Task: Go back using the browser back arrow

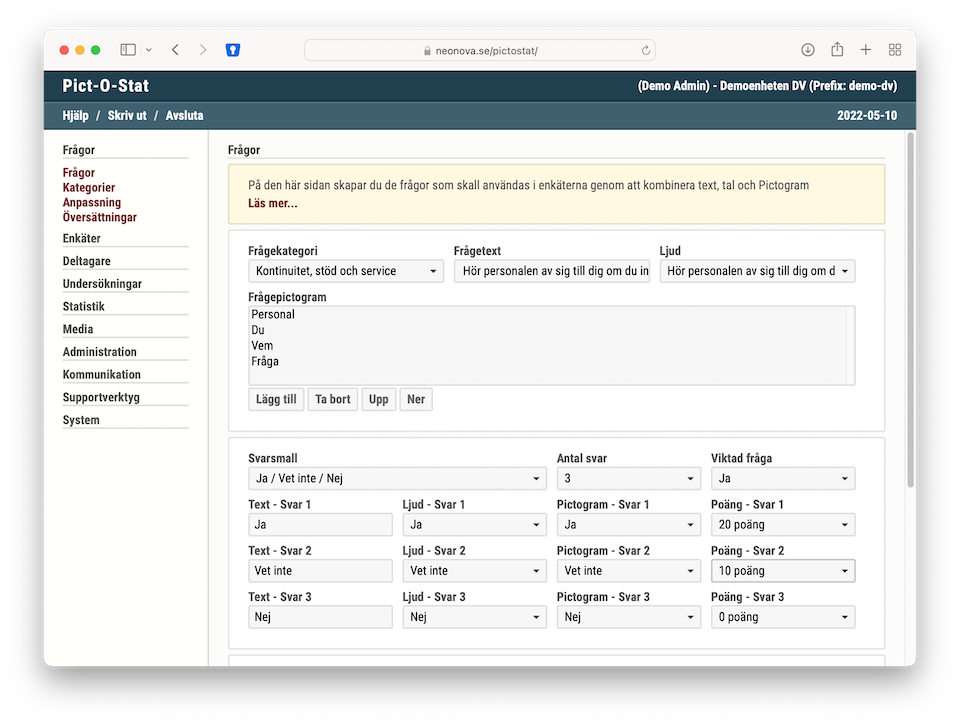Action: pyautogui.click(x=176, y=50)
